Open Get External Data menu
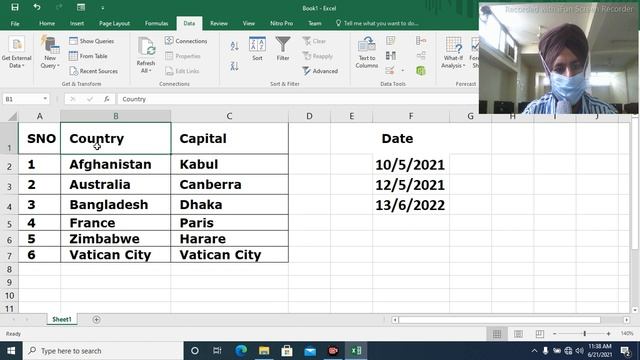This screenshot has width=640, height=360. (x=16, y=53)
